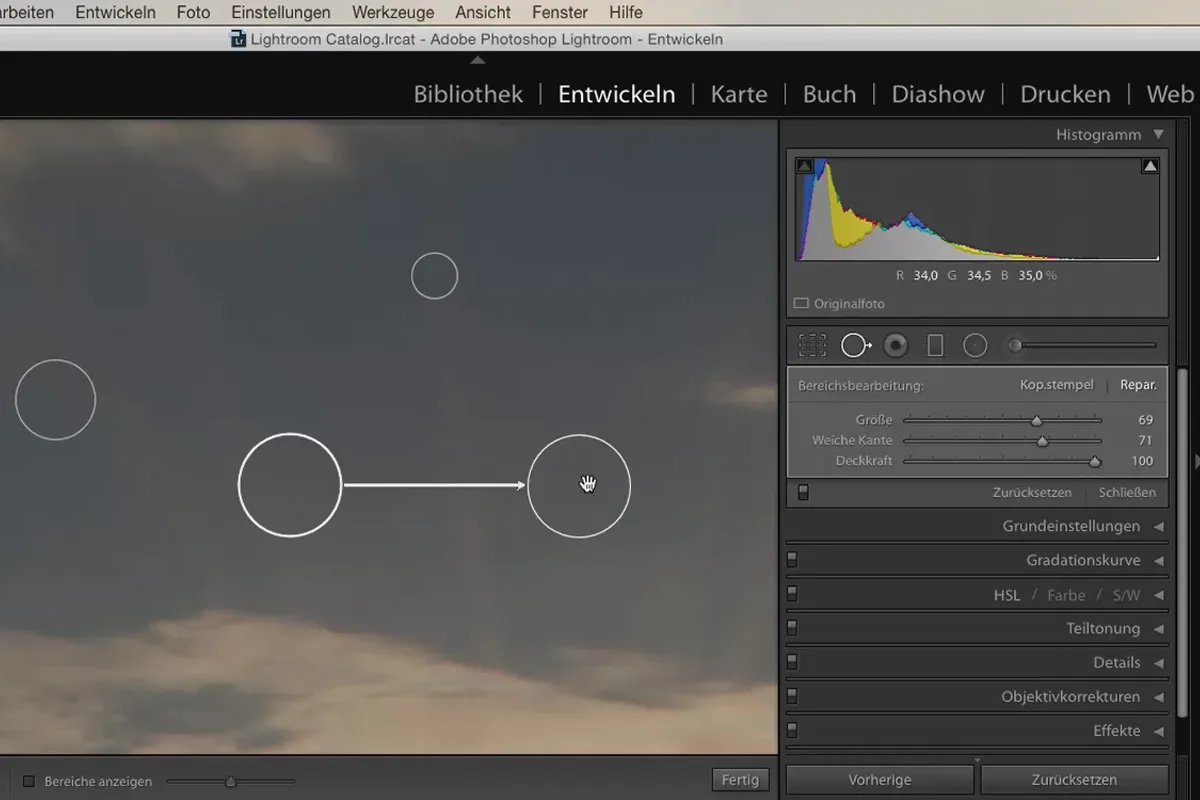Click Zurücksetzen in the spot removal panel
Screen dimensions: 1200x800
(1032, 493)
